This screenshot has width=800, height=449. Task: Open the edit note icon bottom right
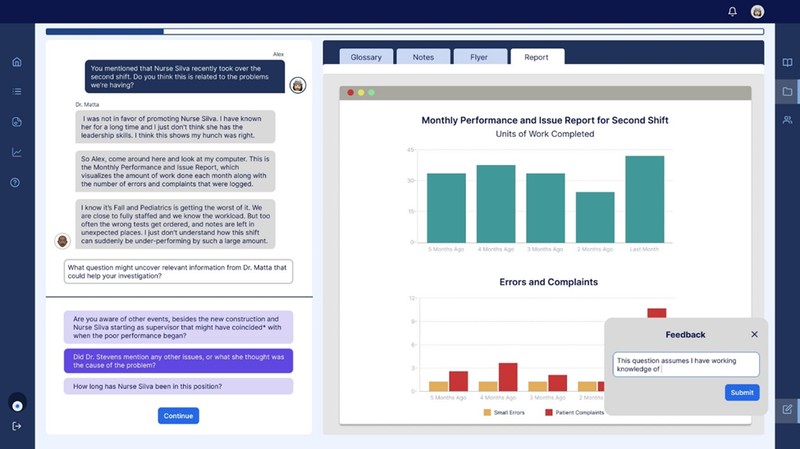(x=787, y=409)
